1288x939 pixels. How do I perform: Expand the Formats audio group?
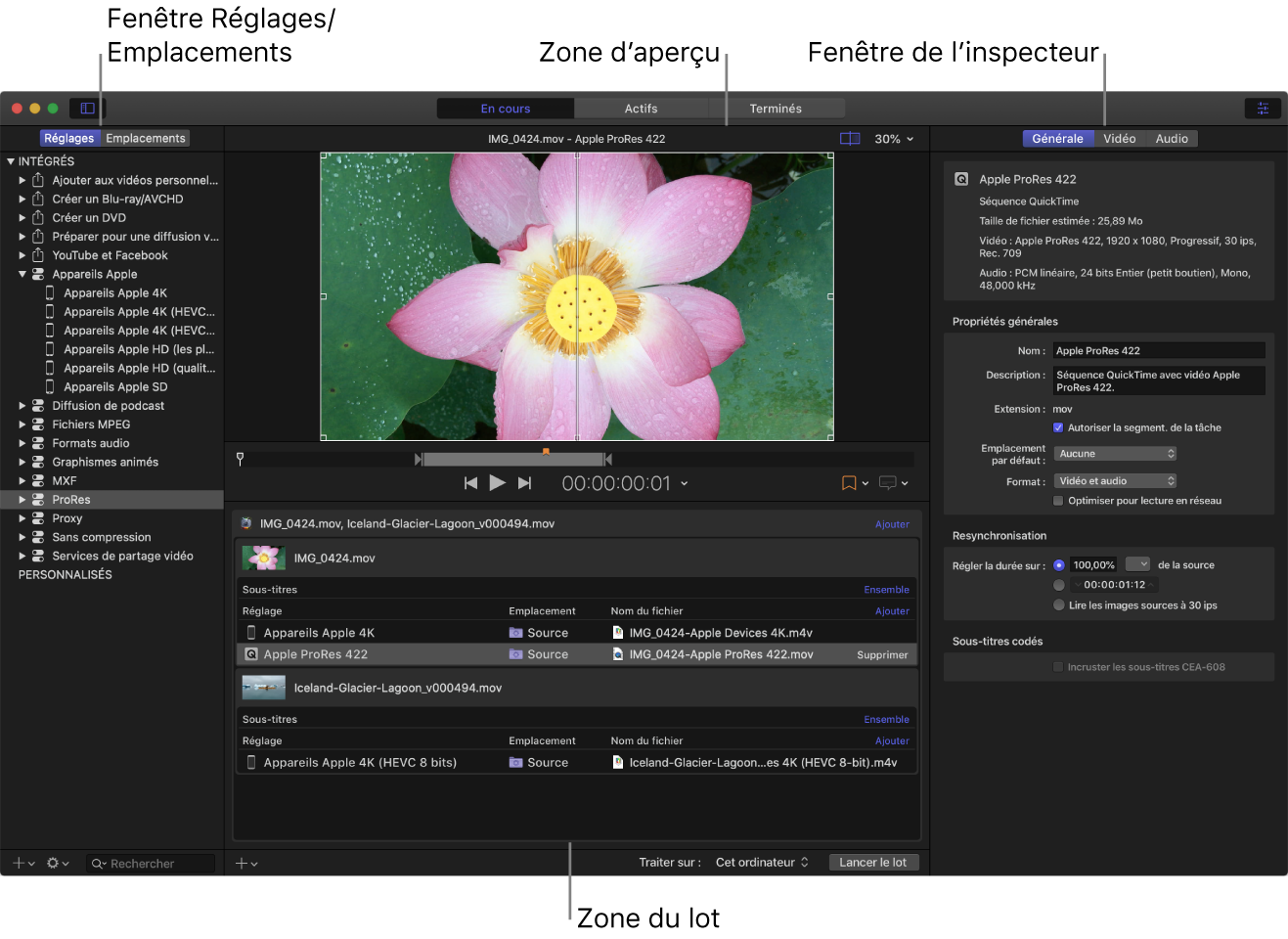click(22, 443)
